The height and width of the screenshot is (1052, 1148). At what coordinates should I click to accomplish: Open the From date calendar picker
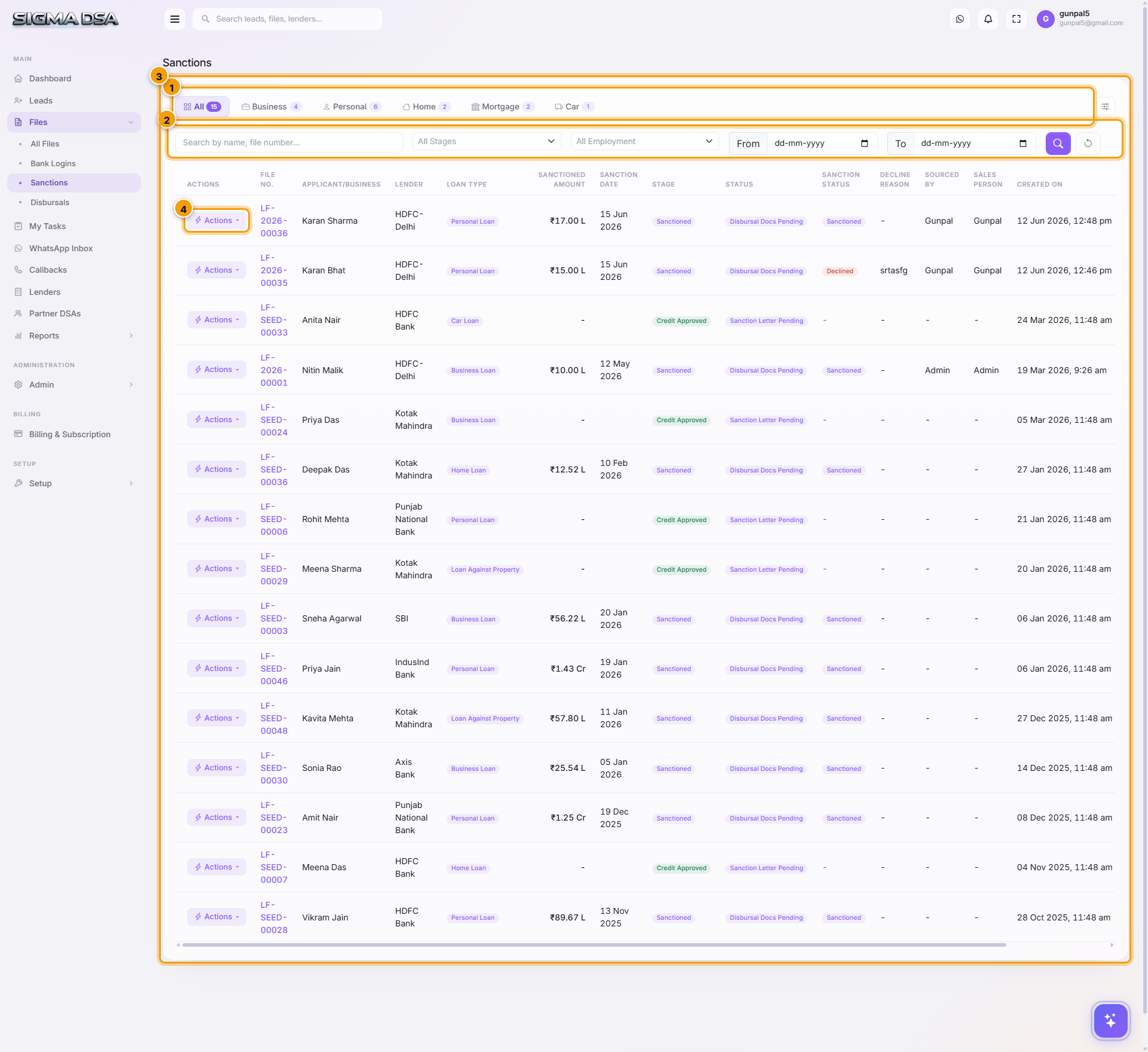[864, 144]
